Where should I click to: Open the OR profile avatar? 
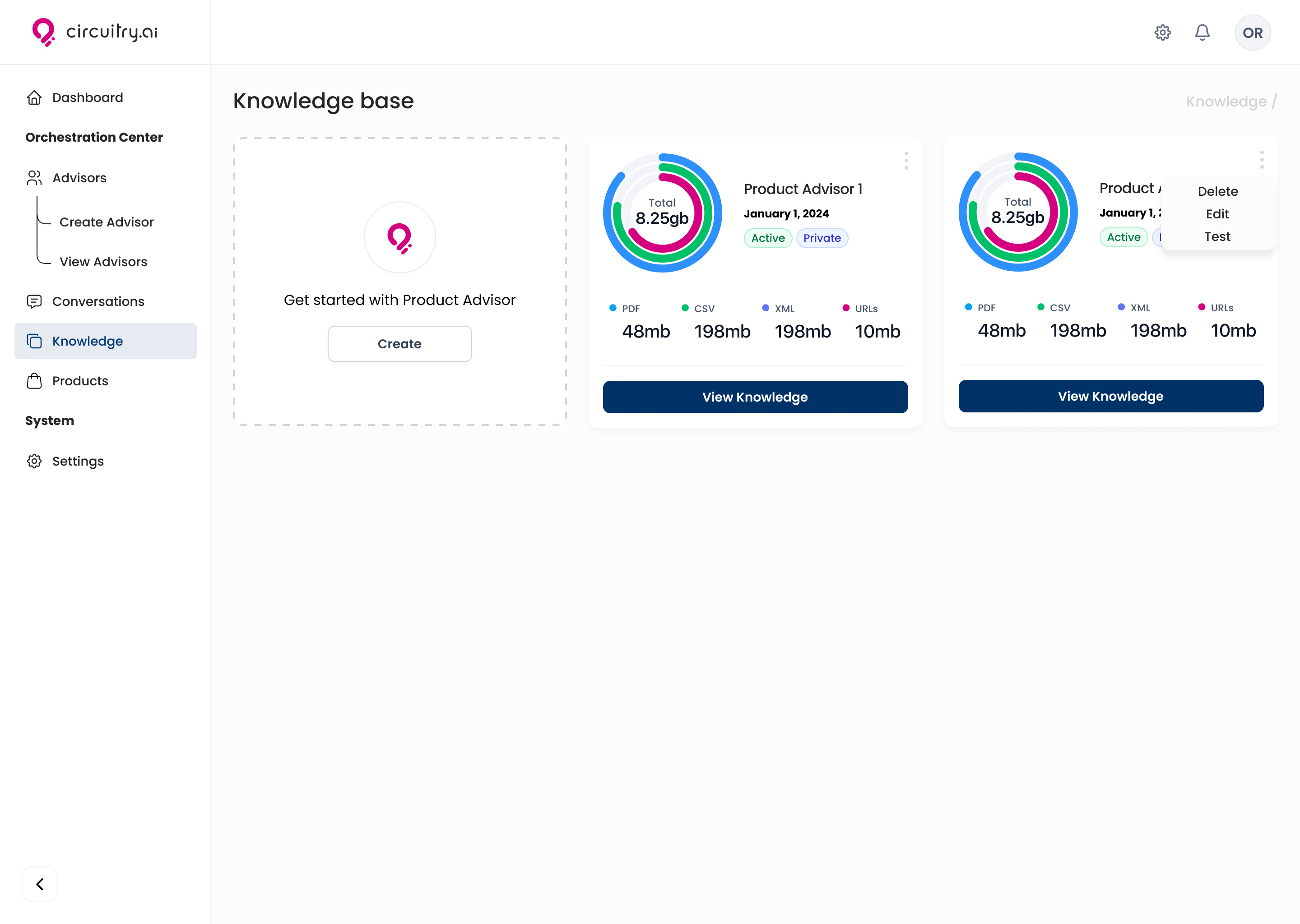[1252, 32]
